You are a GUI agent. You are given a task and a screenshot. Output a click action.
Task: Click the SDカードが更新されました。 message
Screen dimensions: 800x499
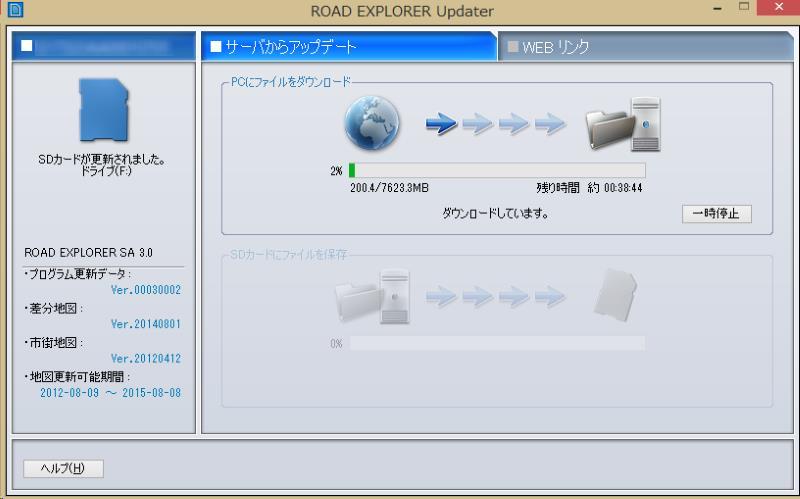pyautogui.click(x=103, y=159)
